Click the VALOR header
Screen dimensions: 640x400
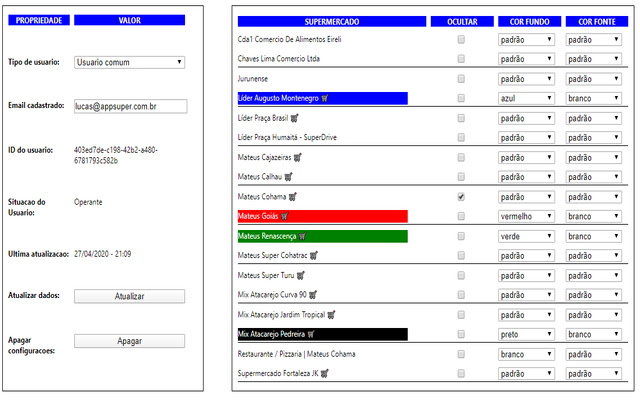pos(129,20)
